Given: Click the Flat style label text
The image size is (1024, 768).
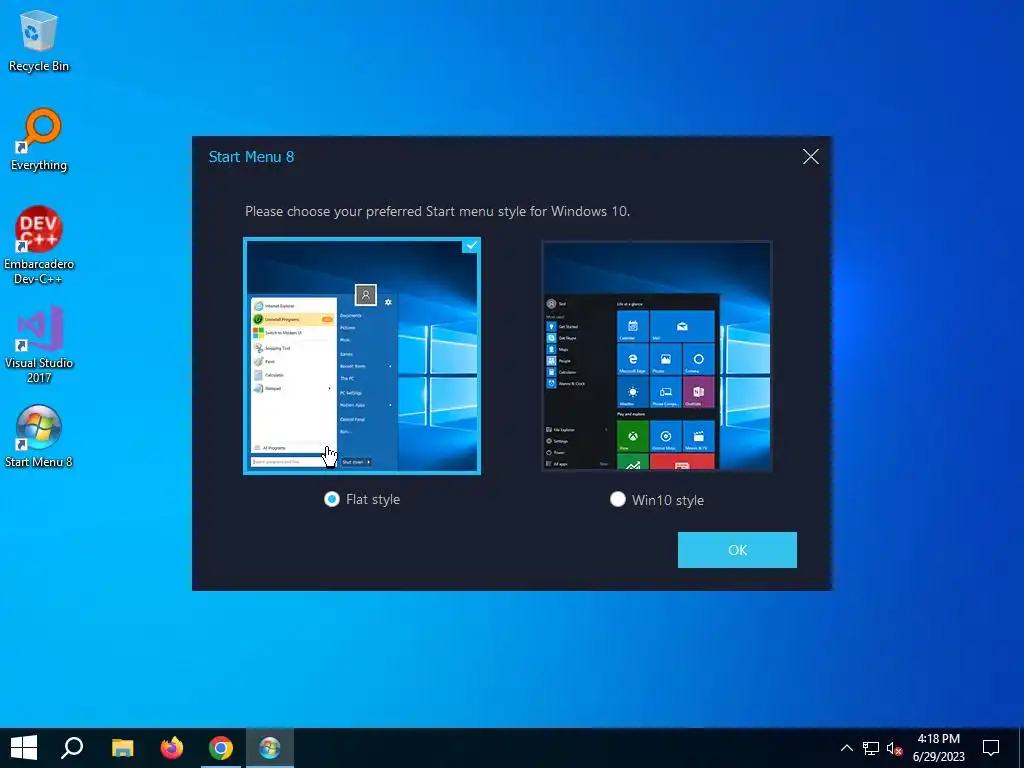Looking at the screenshot, I should point(373,499).
